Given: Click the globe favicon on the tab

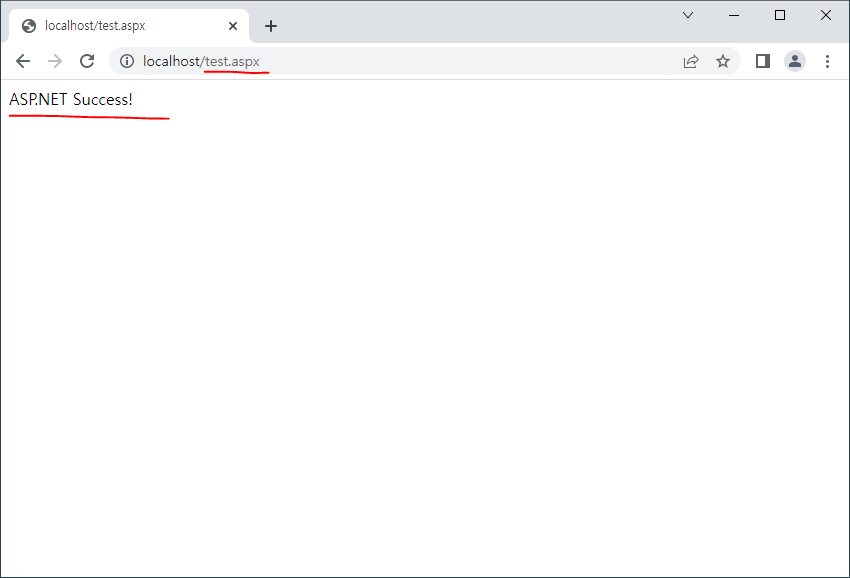Looking at the screenshot, I should click(x=29, y=26).
